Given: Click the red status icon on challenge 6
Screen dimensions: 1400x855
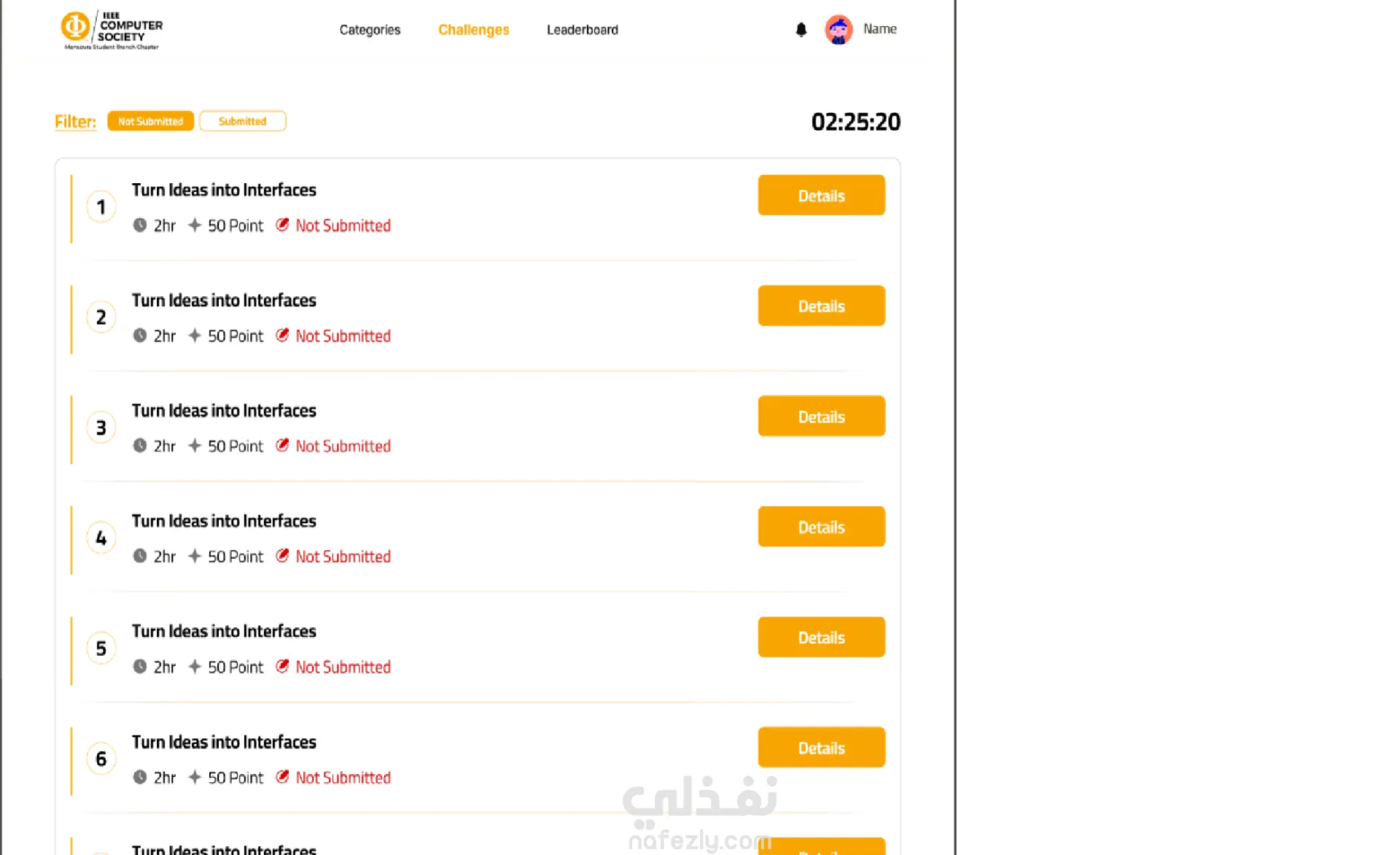Looking at the screenshot, I should click(x=282, y=777).
